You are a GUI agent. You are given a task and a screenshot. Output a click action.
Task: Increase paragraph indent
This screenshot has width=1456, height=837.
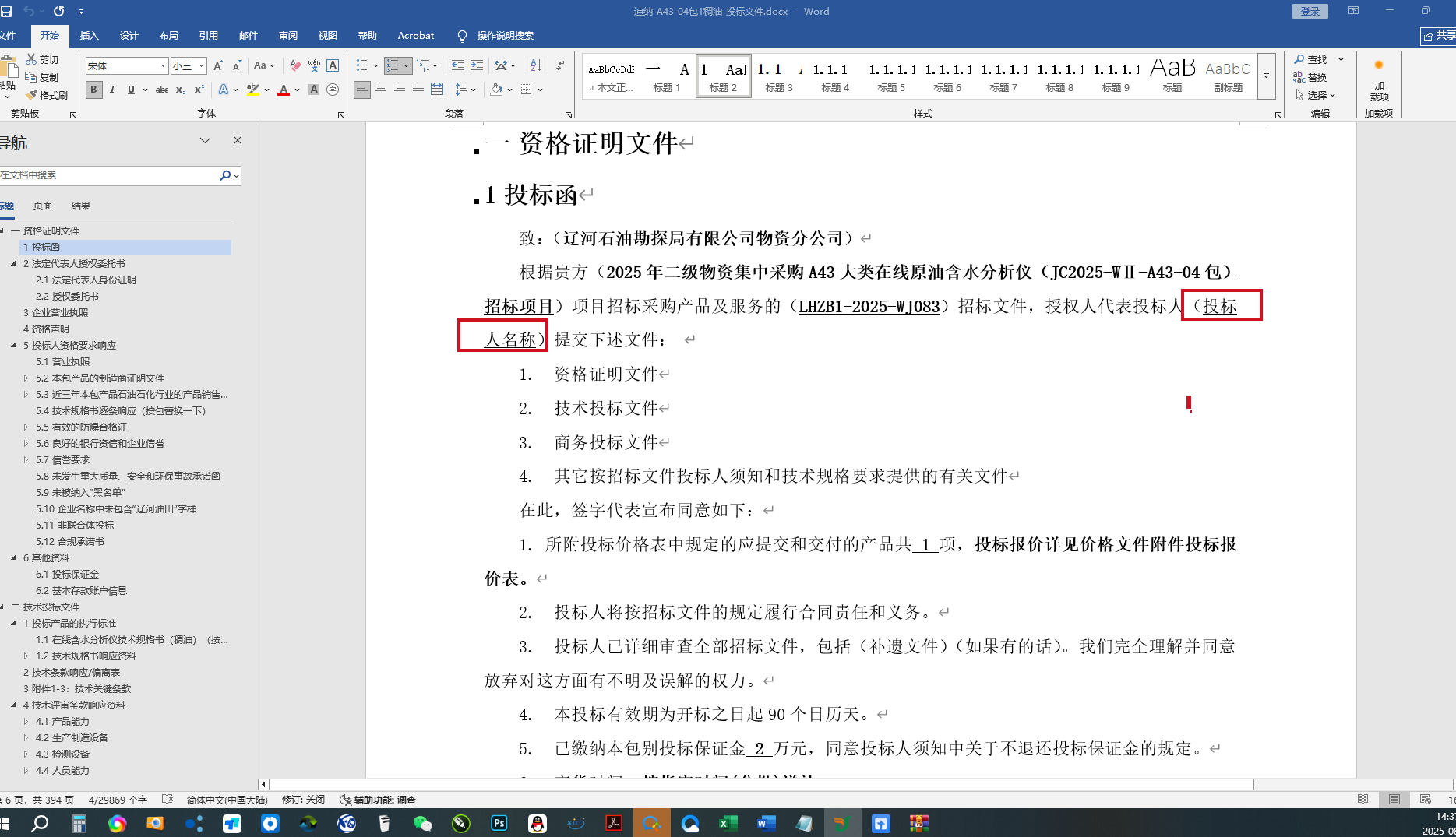(477, 65)
